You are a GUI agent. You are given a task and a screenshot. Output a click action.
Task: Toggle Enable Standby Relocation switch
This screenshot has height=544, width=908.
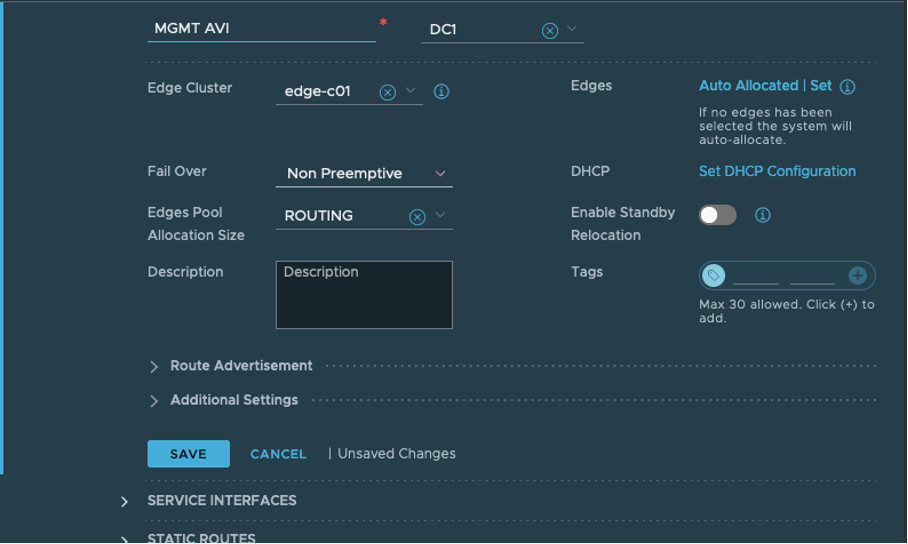[717, 215]
